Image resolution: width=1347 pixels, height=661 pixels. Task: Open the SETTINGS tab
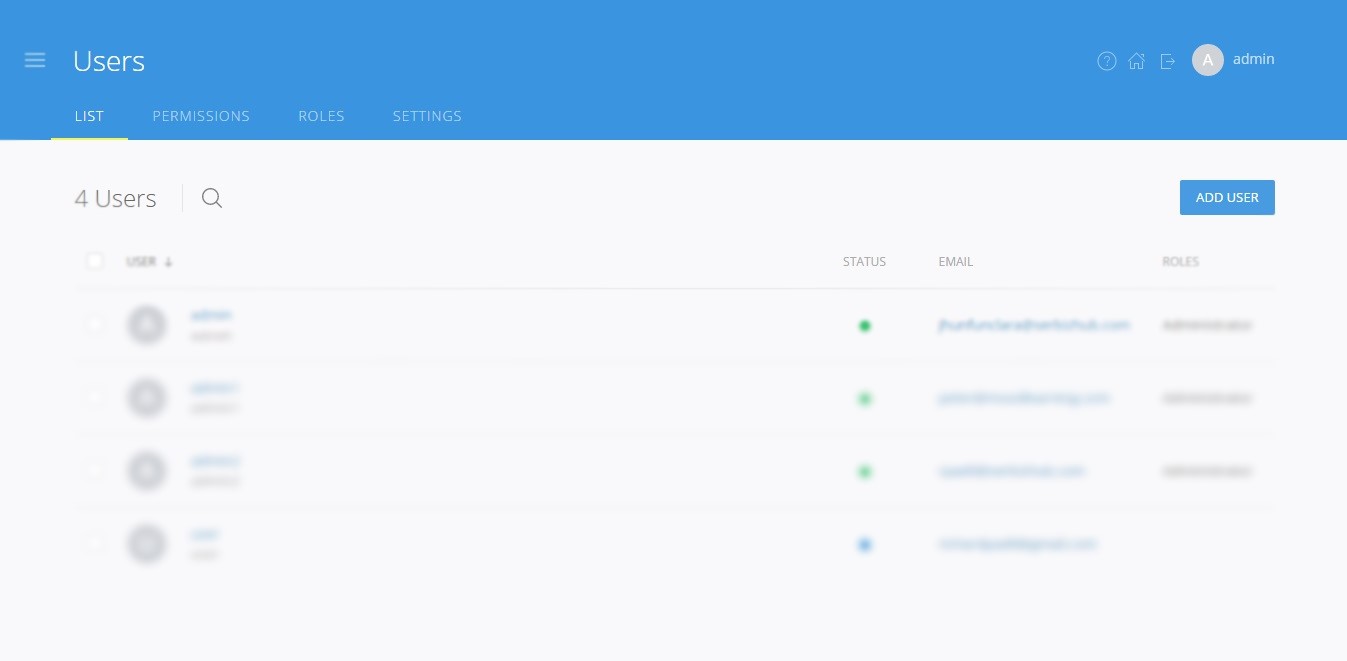coord(427,116)
